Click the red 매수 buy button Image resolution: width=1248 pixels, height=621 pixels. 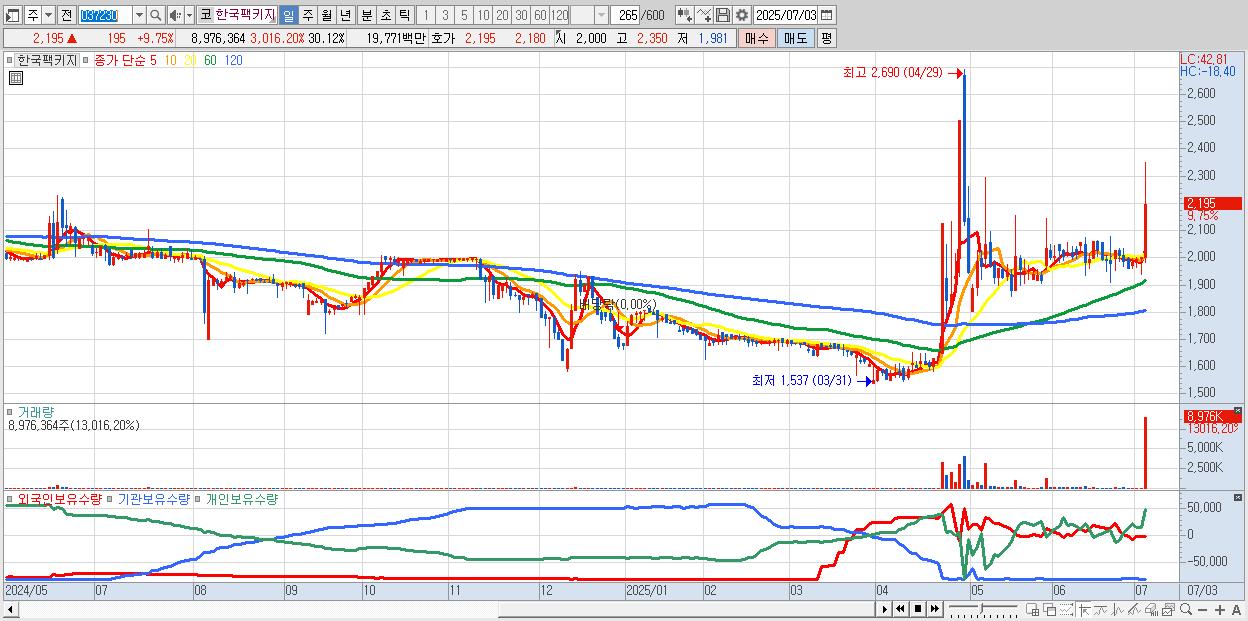tap(757, 38)
